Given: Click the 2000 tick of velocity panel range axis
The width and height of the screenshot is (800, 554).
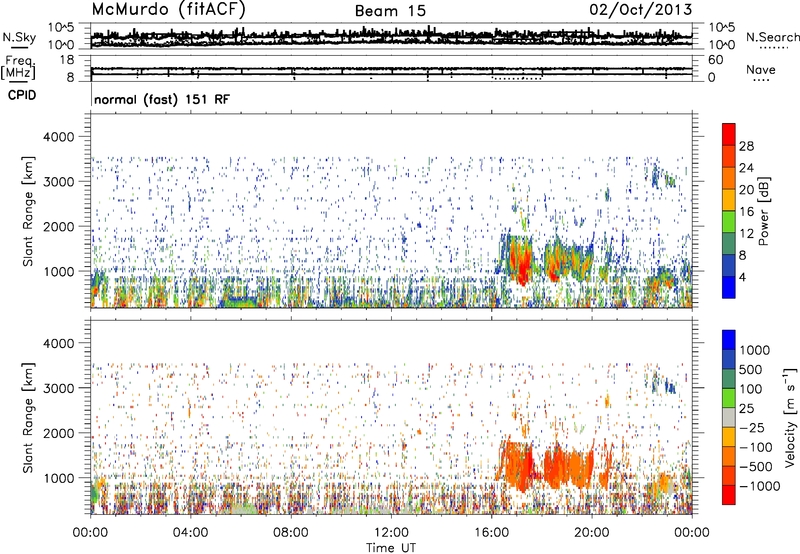Looking at the screenshot, I should pyautogui.click(x=59, y=433).
